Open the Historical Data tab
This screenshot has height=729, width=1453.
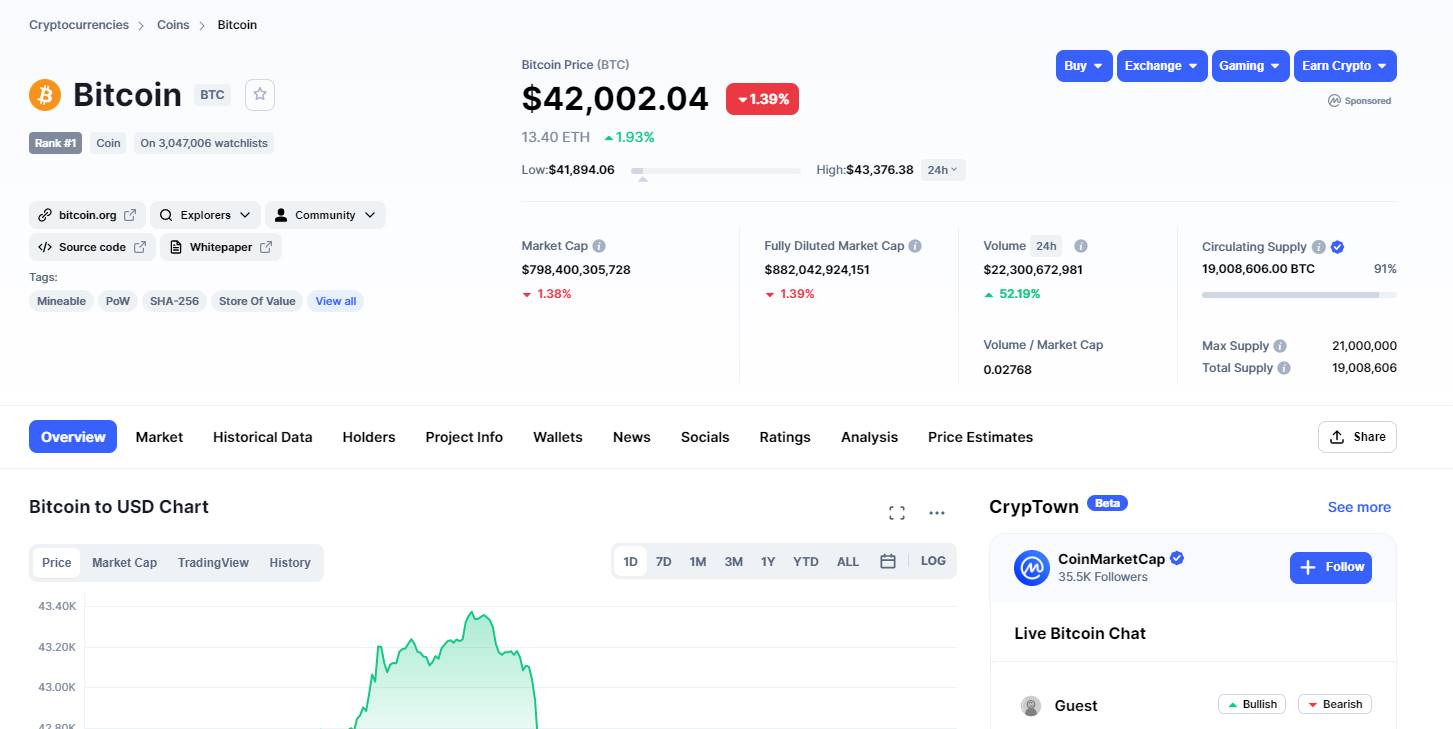(263, 437)
